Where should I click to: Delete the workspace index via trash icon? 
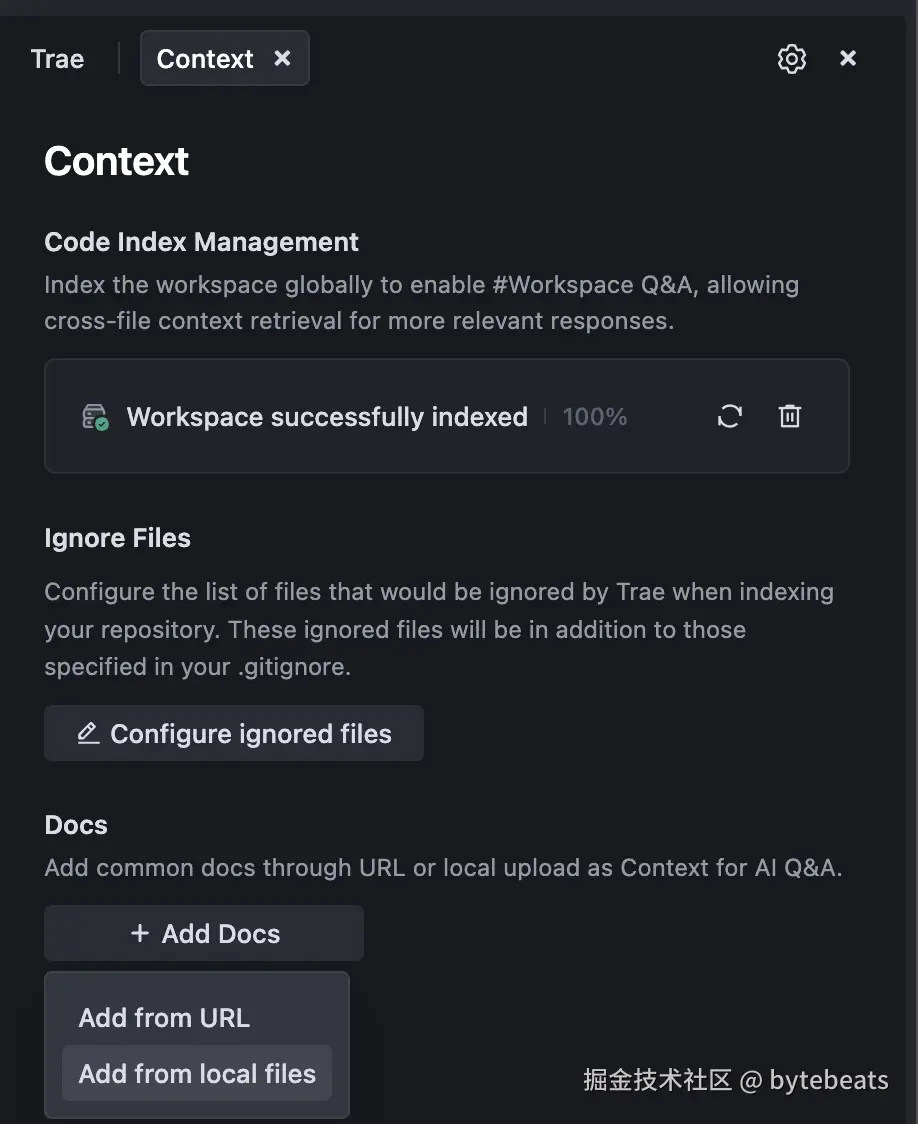[x=789, y=416]
